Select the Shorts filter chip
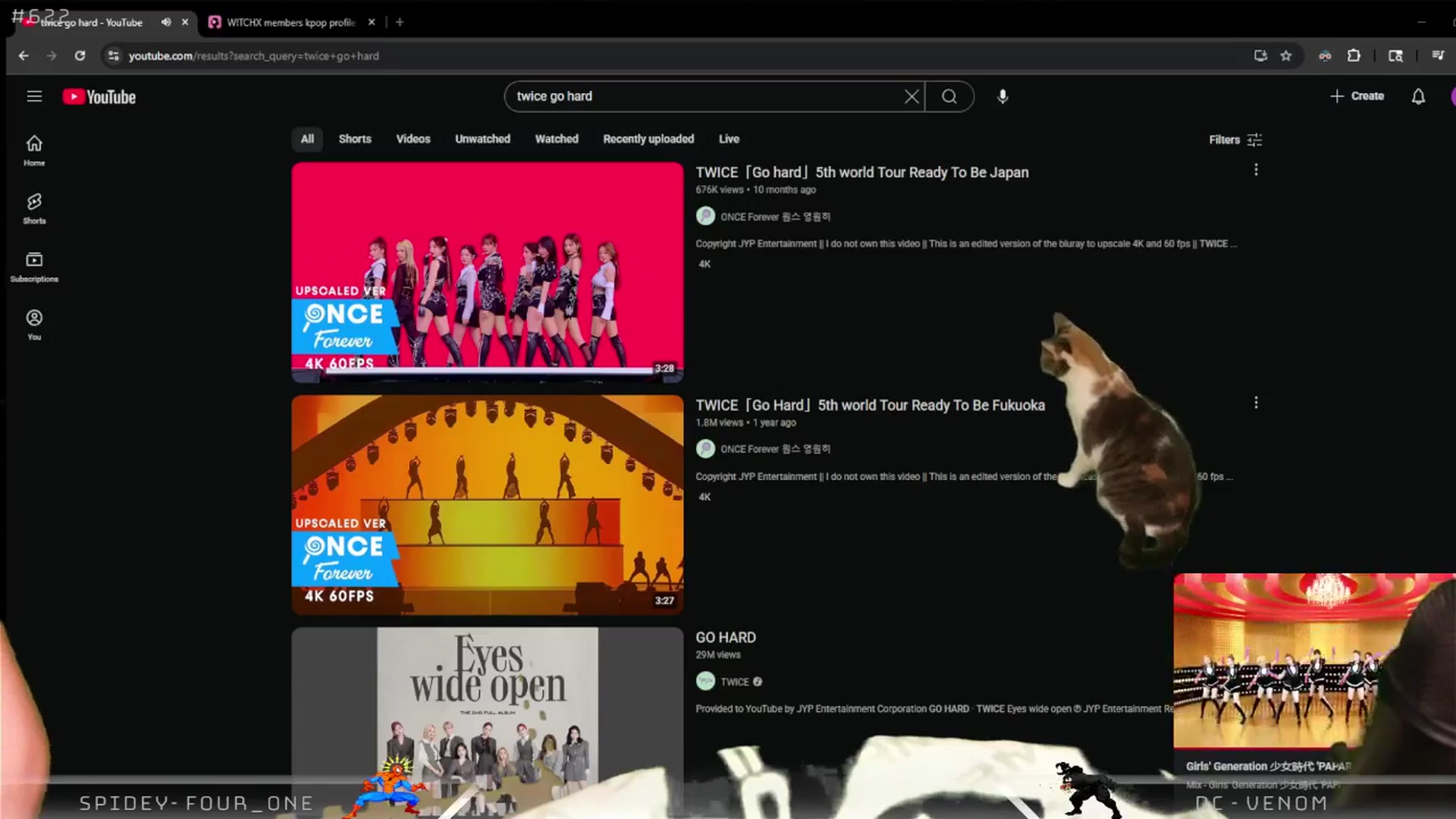Screen dimensions: 1456x819 (355, 139)
